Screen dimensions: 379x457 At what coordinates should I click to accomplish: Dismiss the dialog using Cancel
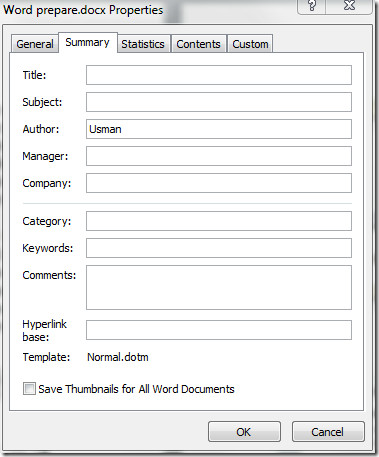328,432
